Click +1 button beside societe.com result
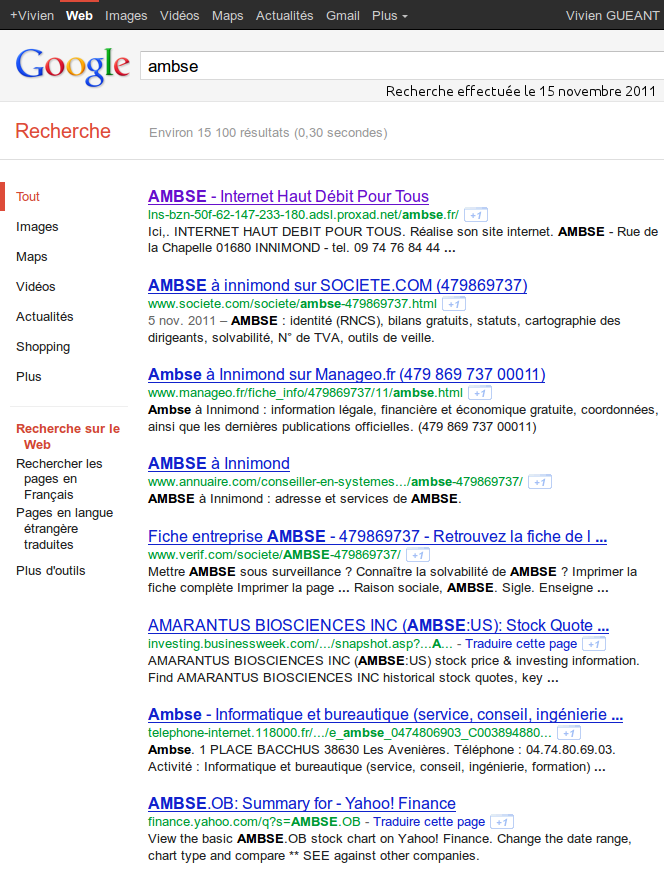 [454, 304]
